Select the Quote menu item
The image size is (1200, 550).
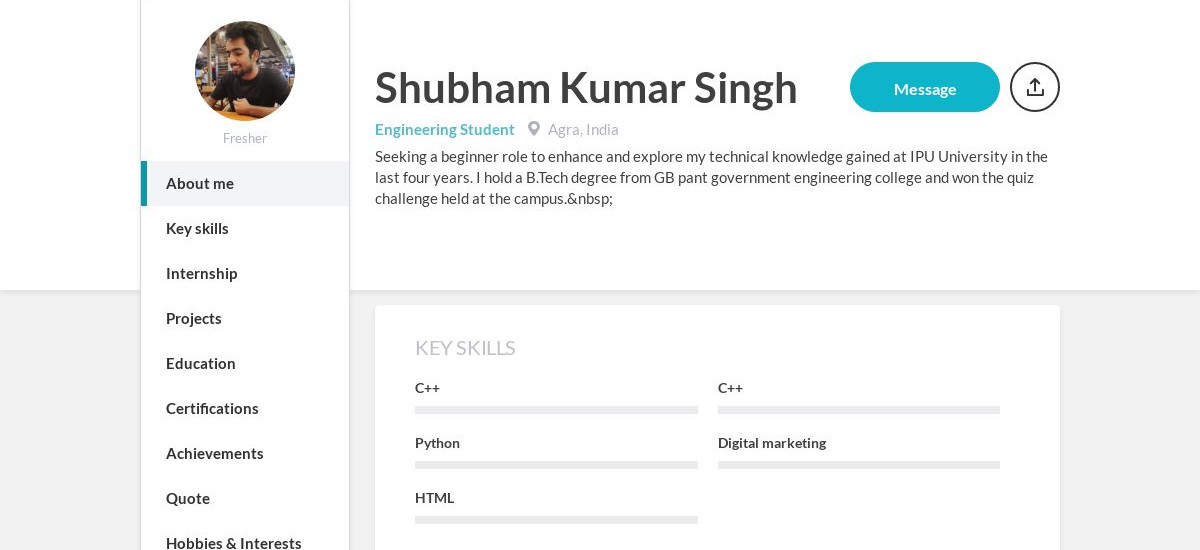[x=245, y=498]
